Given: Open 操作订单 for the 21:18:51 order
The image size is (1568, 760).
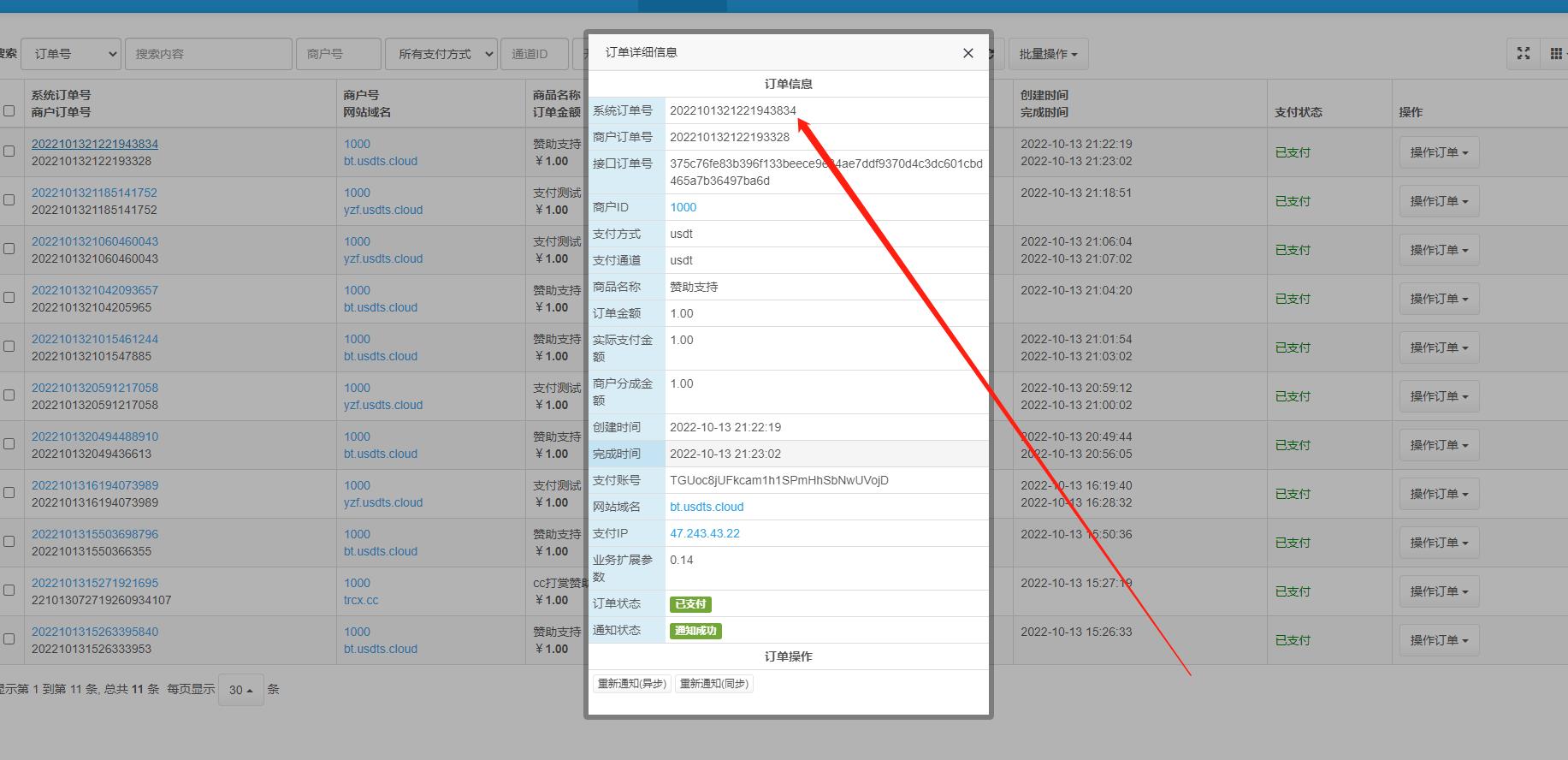Looking at the screenshot, I should coord(1439,201).
